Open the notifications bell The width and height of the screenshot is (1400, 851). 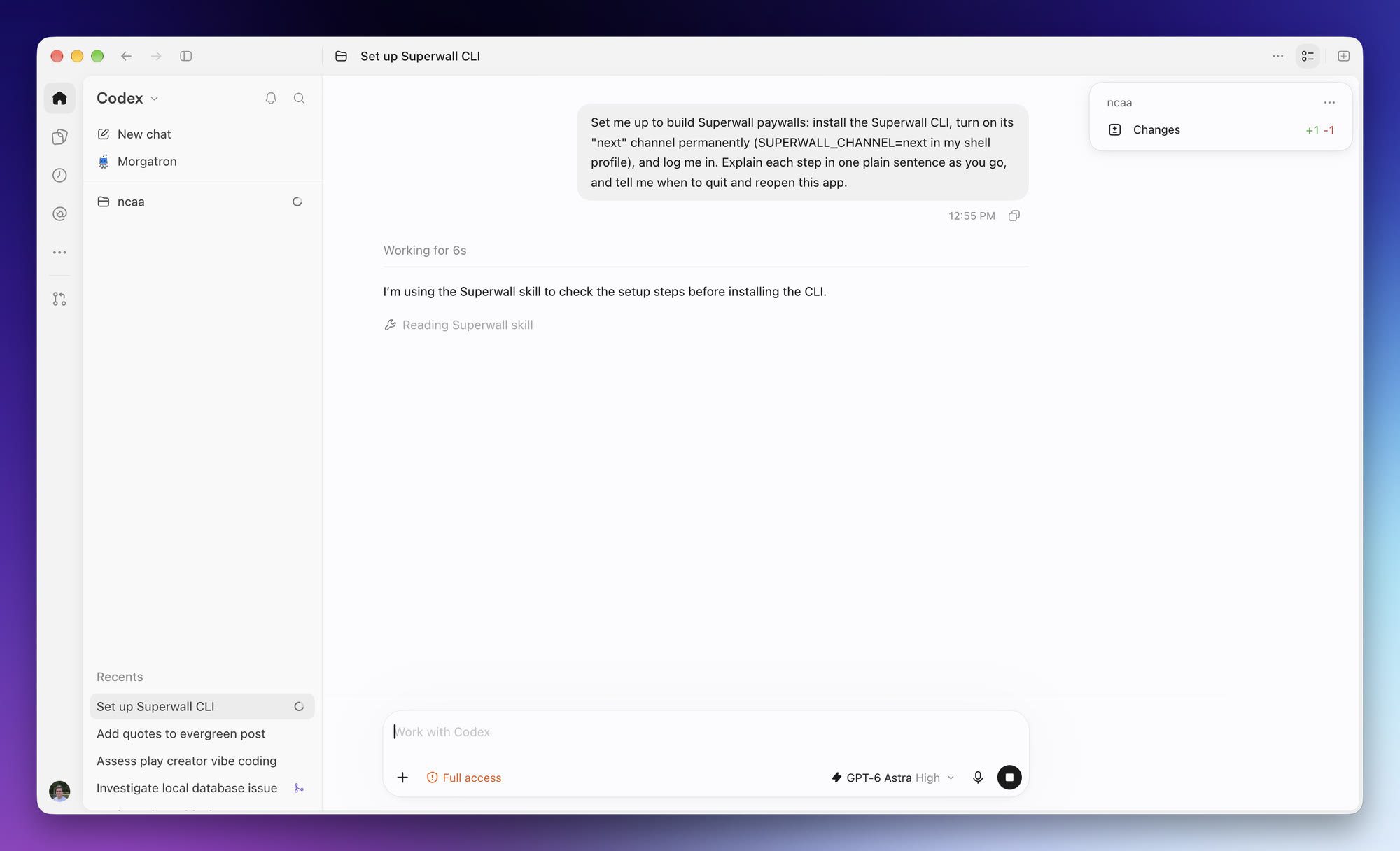pos(271,98)
